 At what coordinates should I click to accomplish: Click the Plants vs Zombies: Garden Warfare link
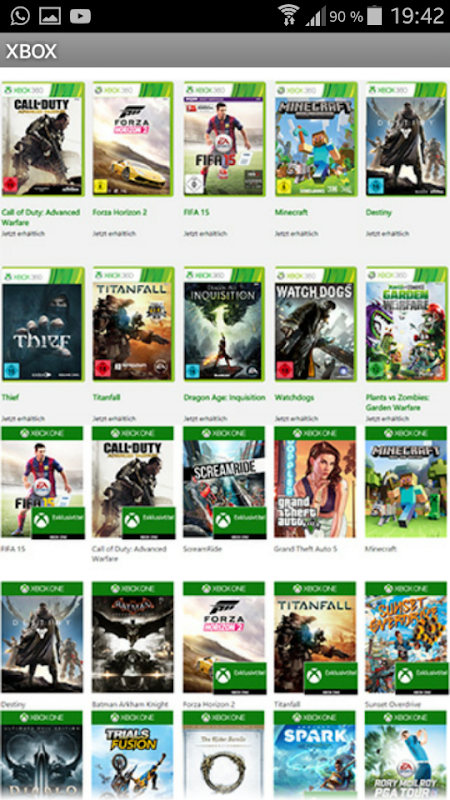tap(397, 402)
